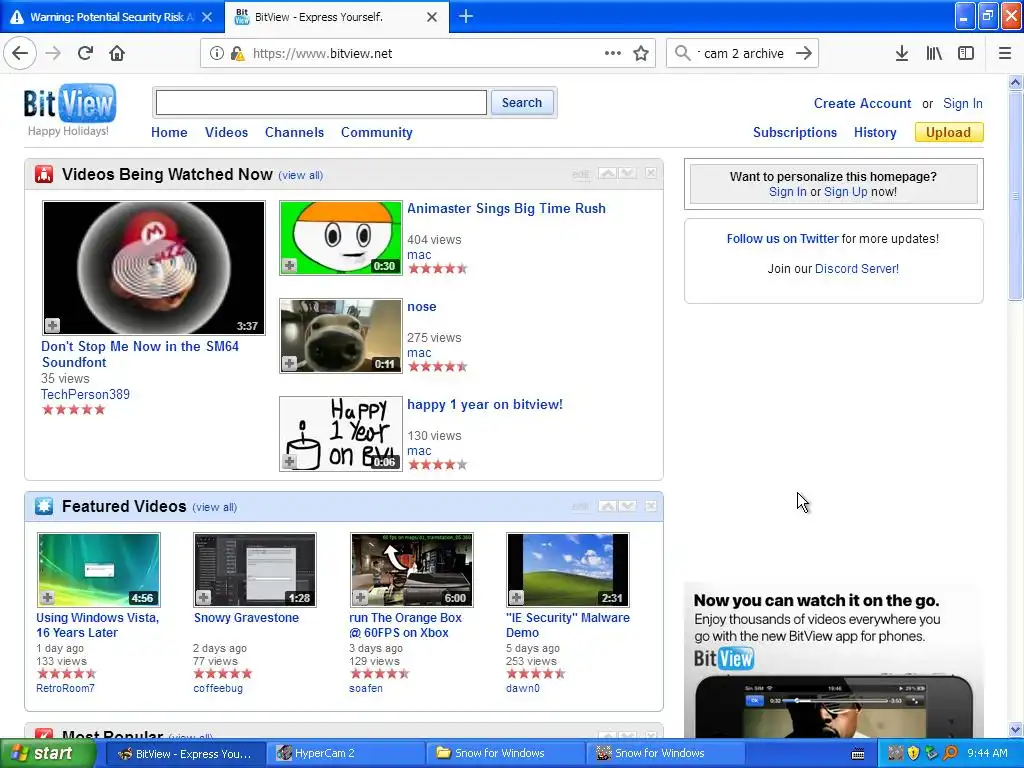The height and width of the screenshot is (768, 1024).
Task: Add Animaster Sings video to queue plus icon
Action: click(289, 265)
